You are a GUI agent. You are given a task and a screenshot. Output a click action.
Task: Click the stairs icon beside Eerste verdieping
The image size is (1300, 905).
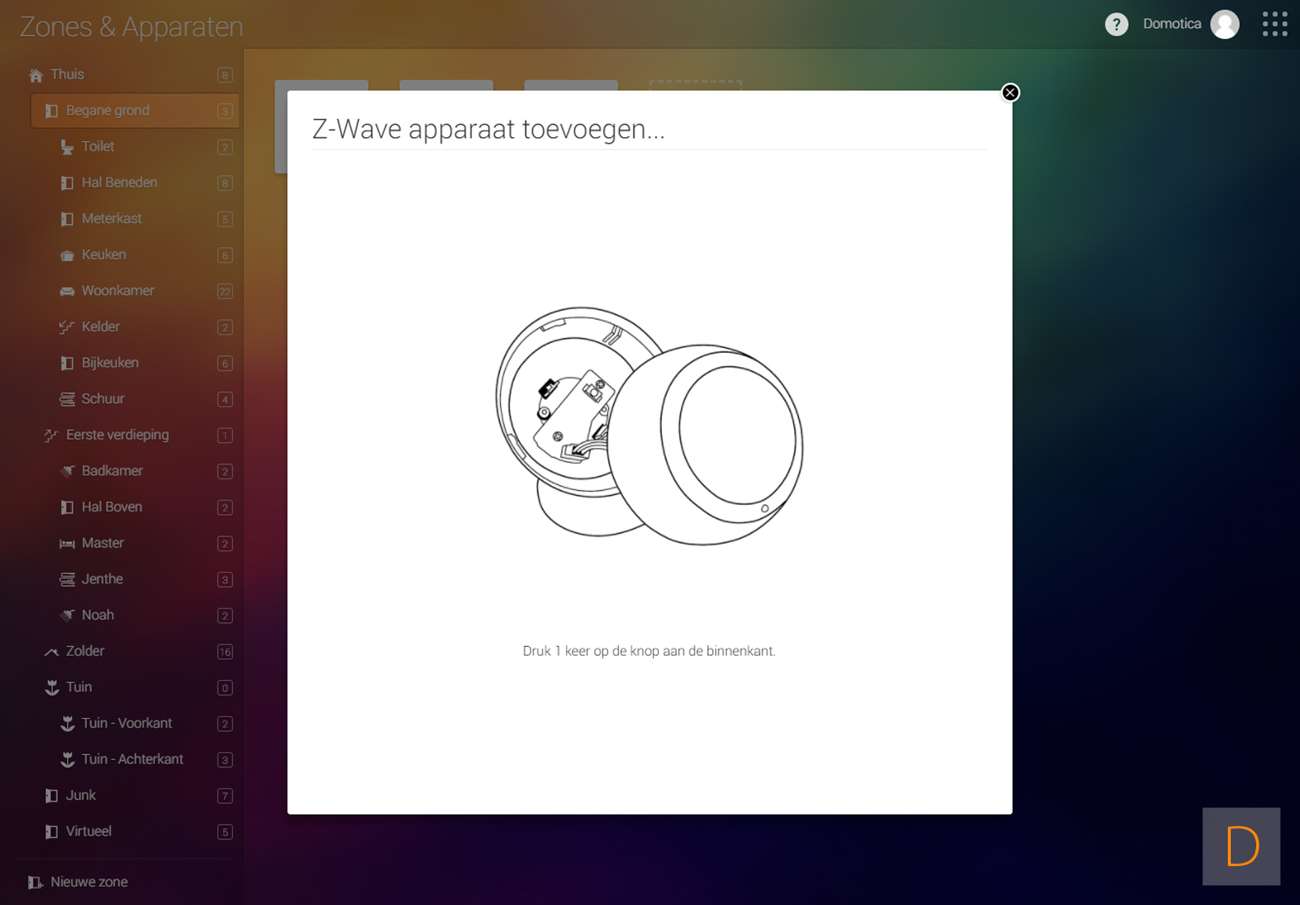point(51,435)
